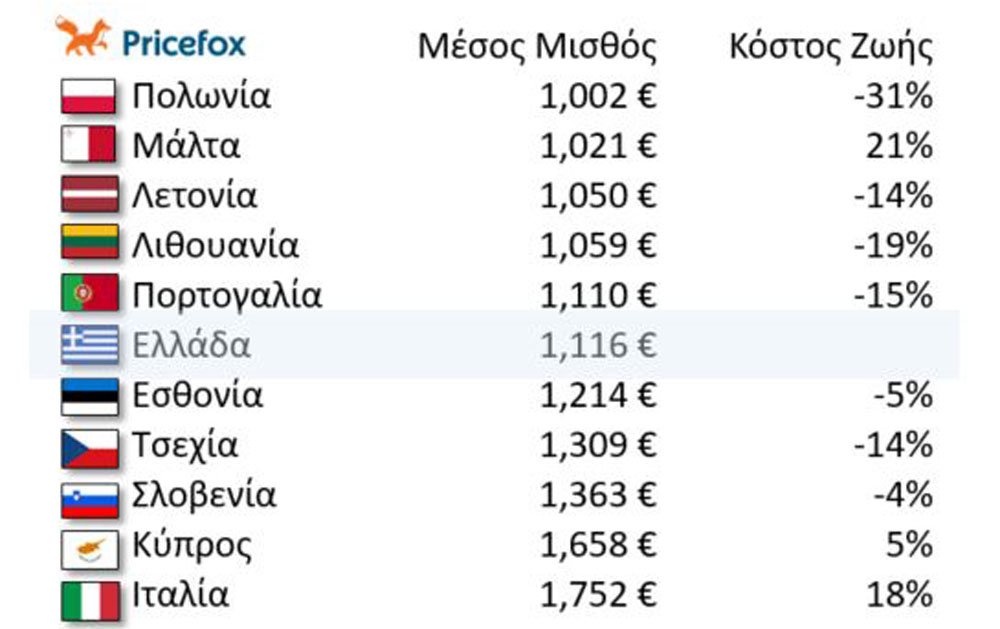Click the Pricefox brand name text
This screenshot has width=1000, height=629.
coord(183,44)
